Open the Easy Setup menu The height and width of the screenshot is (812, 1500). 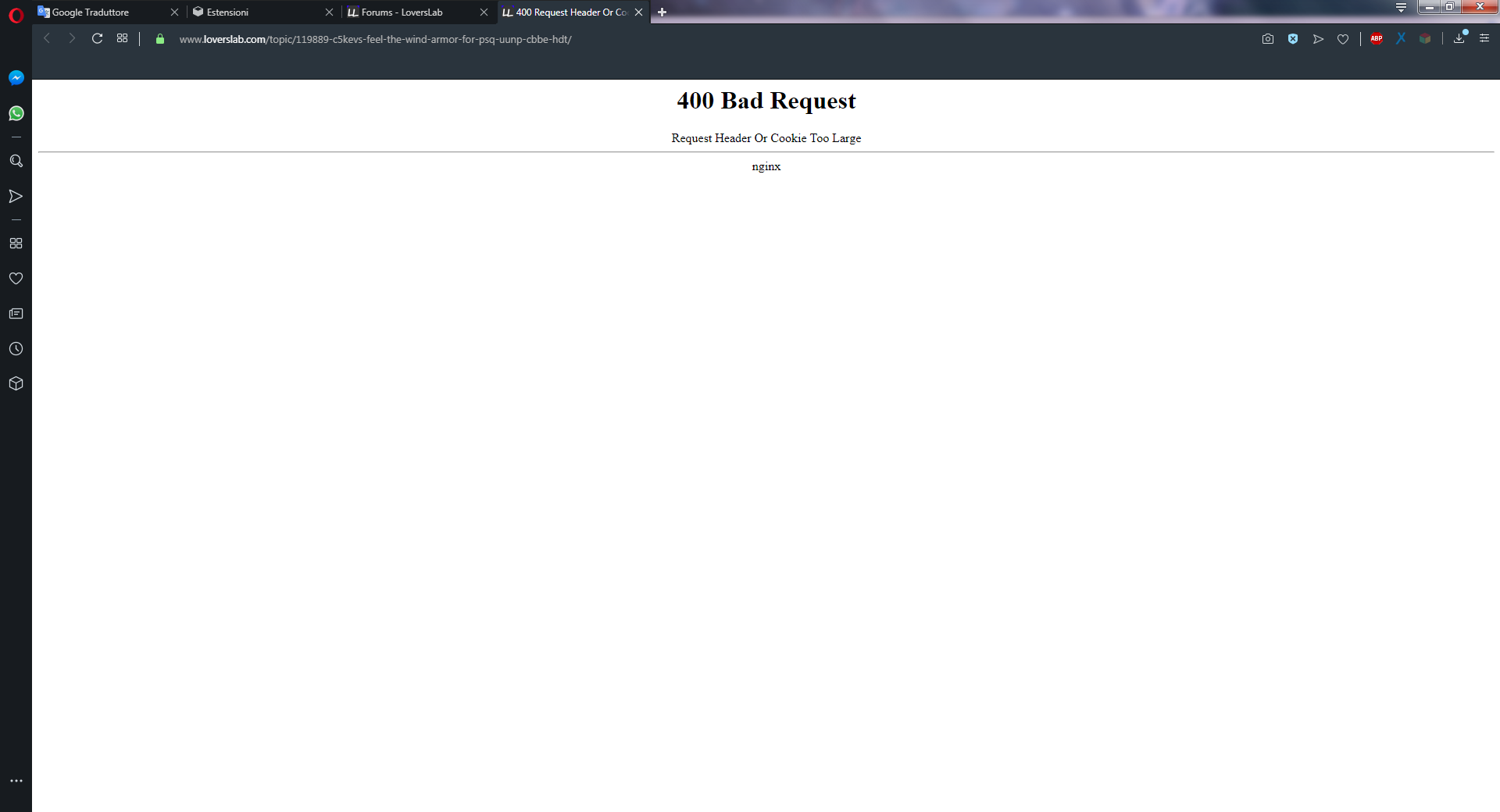(1484, 38)
